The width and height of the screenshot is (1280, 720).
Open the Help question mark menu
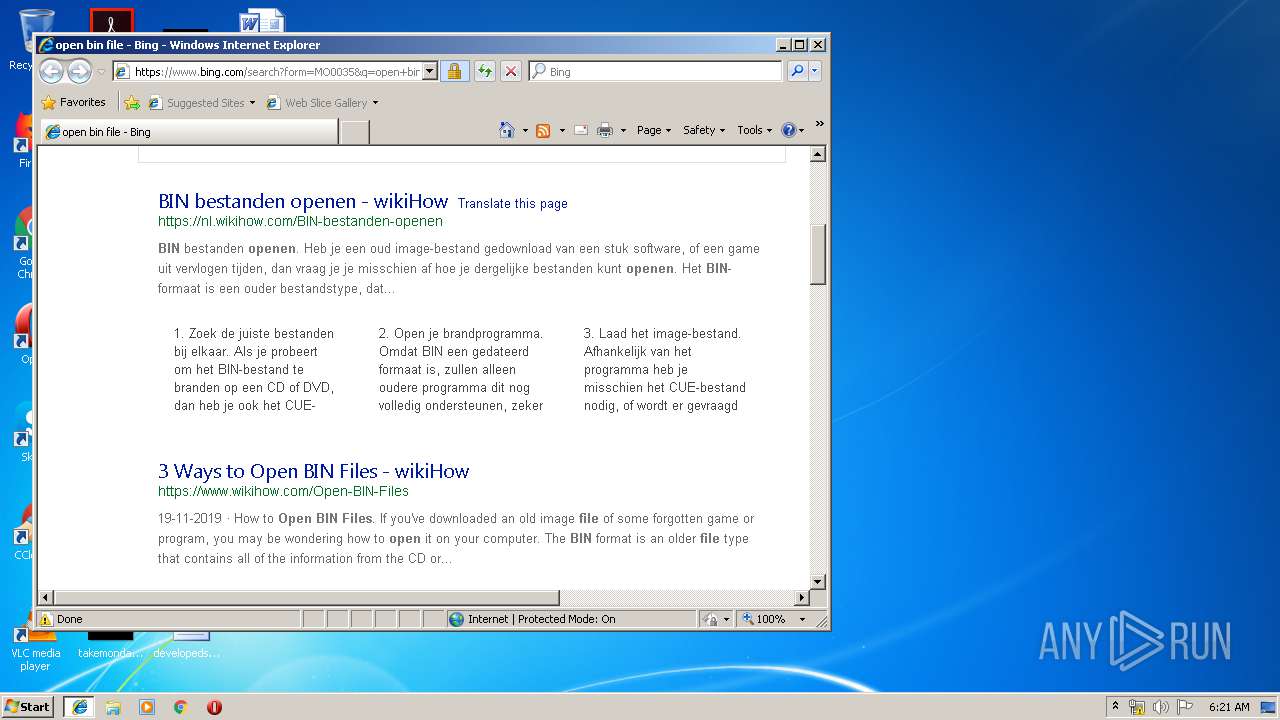click(793, 130)
